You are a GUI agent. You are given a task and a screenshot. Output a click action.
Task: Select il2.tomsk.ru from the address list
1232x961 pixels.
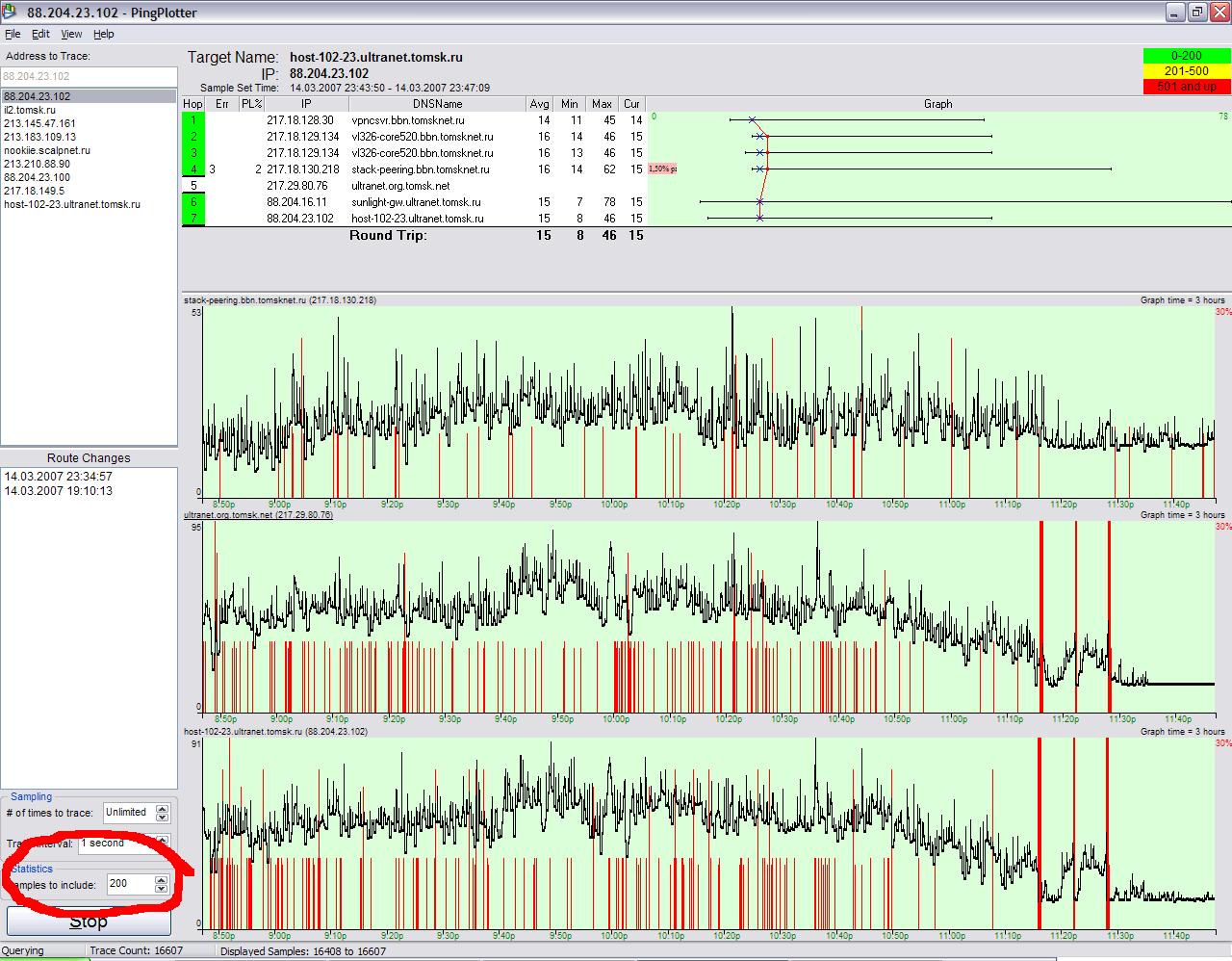click(30, 110)
